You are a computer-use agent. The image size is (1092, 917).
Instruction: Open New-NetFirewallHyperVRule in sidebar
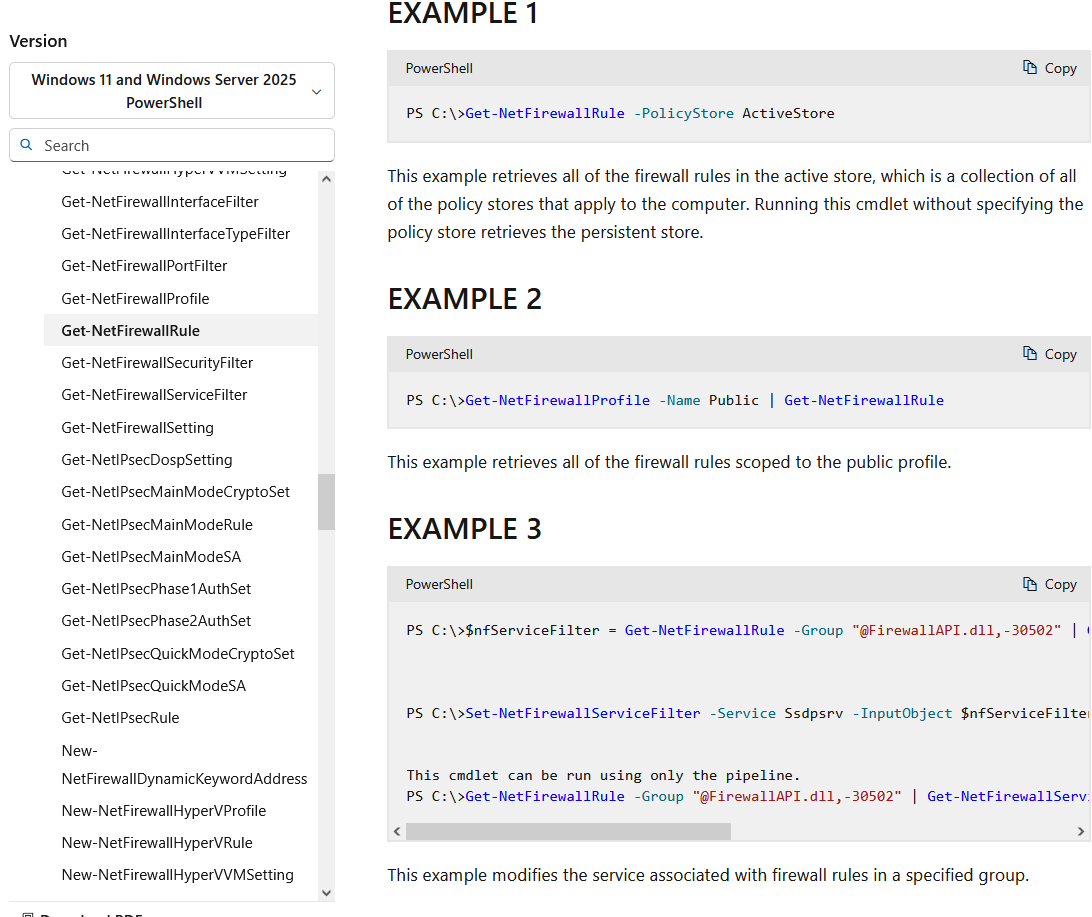(x=157, y=842)
